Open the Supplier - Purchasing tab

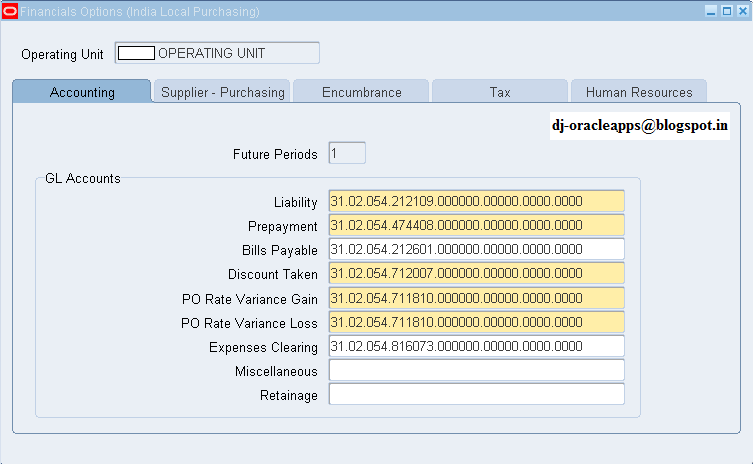(x=222, y=91)
